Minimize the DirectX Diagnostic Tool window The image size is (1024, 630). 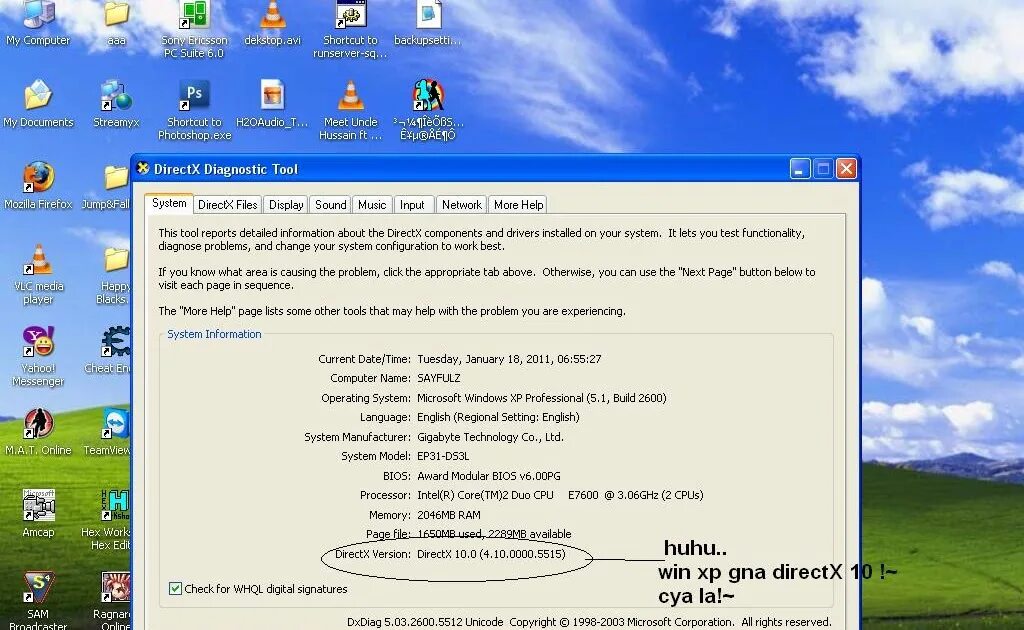[x=800, y=169]
